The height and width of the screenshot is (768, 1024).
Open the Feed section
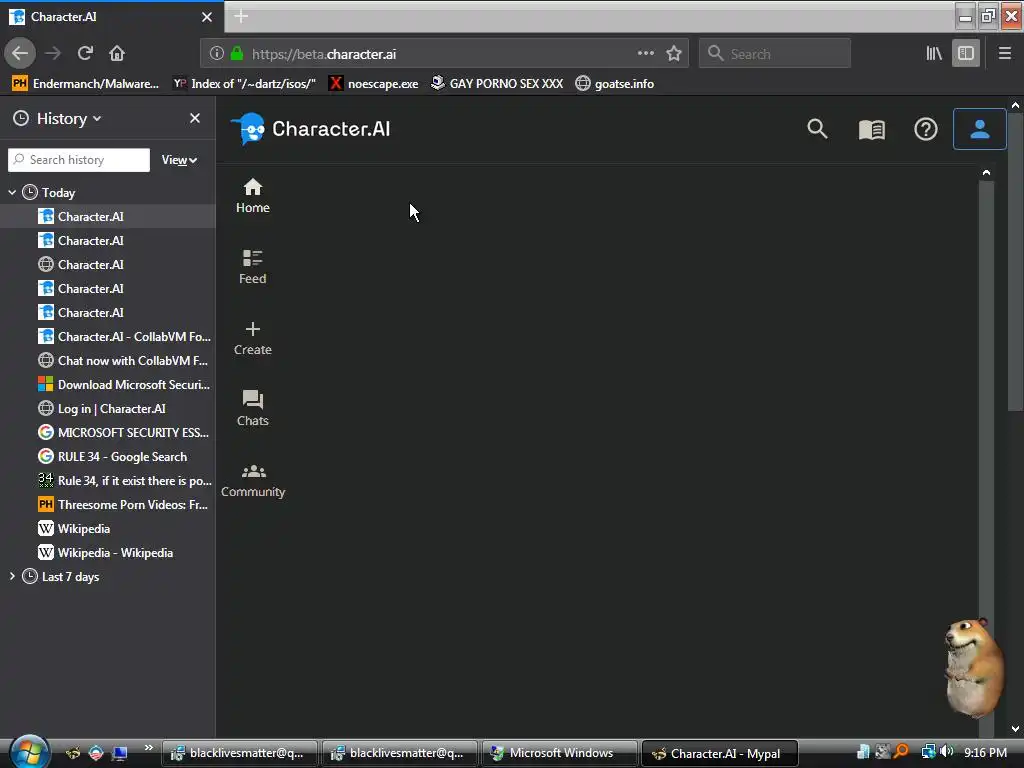[x=253, y=267]
